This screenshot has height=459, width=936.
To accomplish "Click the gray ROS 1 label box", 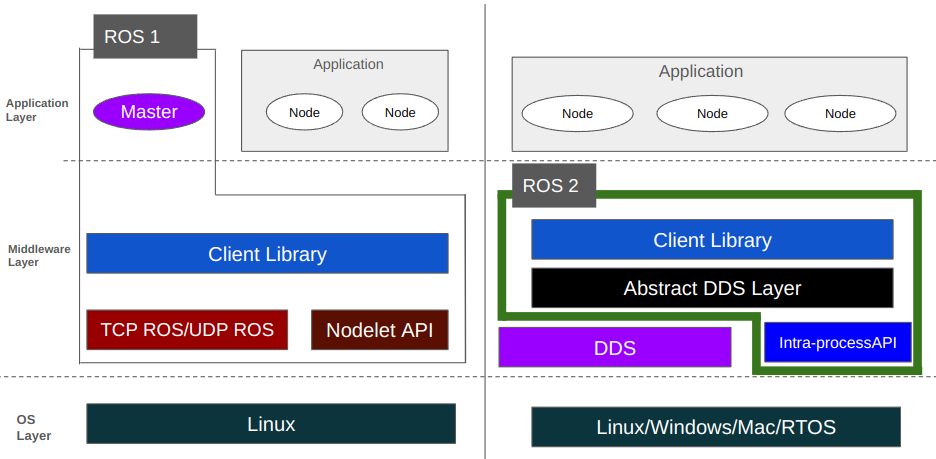I will click(x=145, y=36).
